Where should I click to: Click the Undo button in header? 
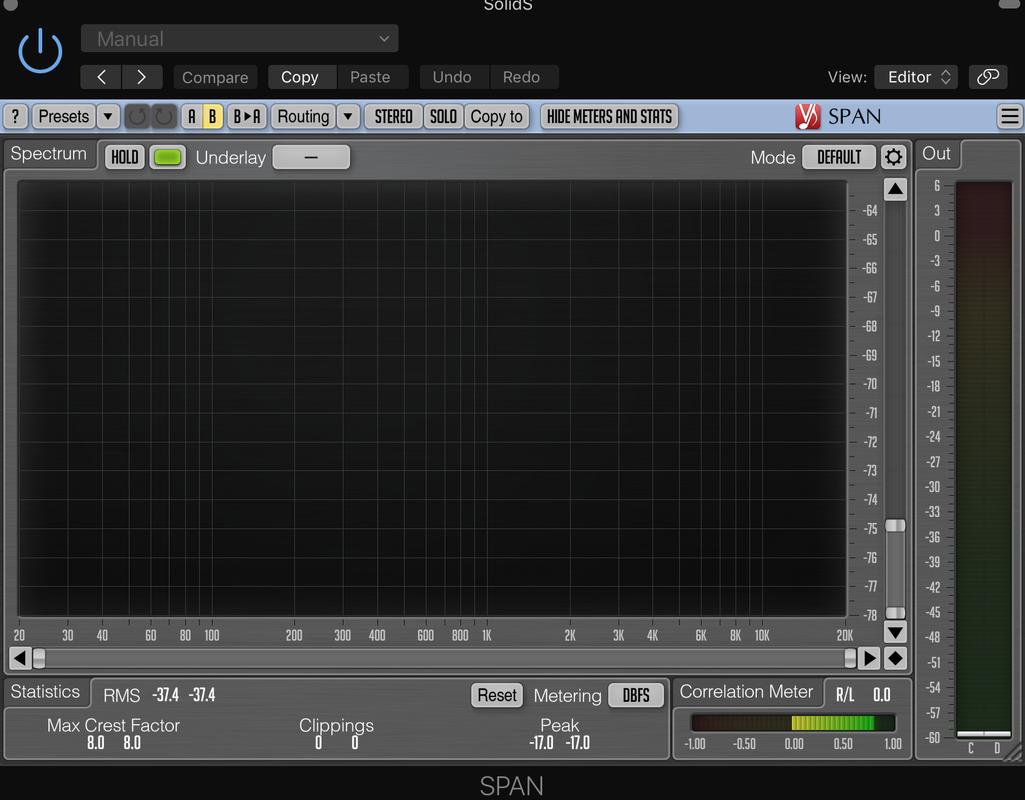tap(452, 77)
